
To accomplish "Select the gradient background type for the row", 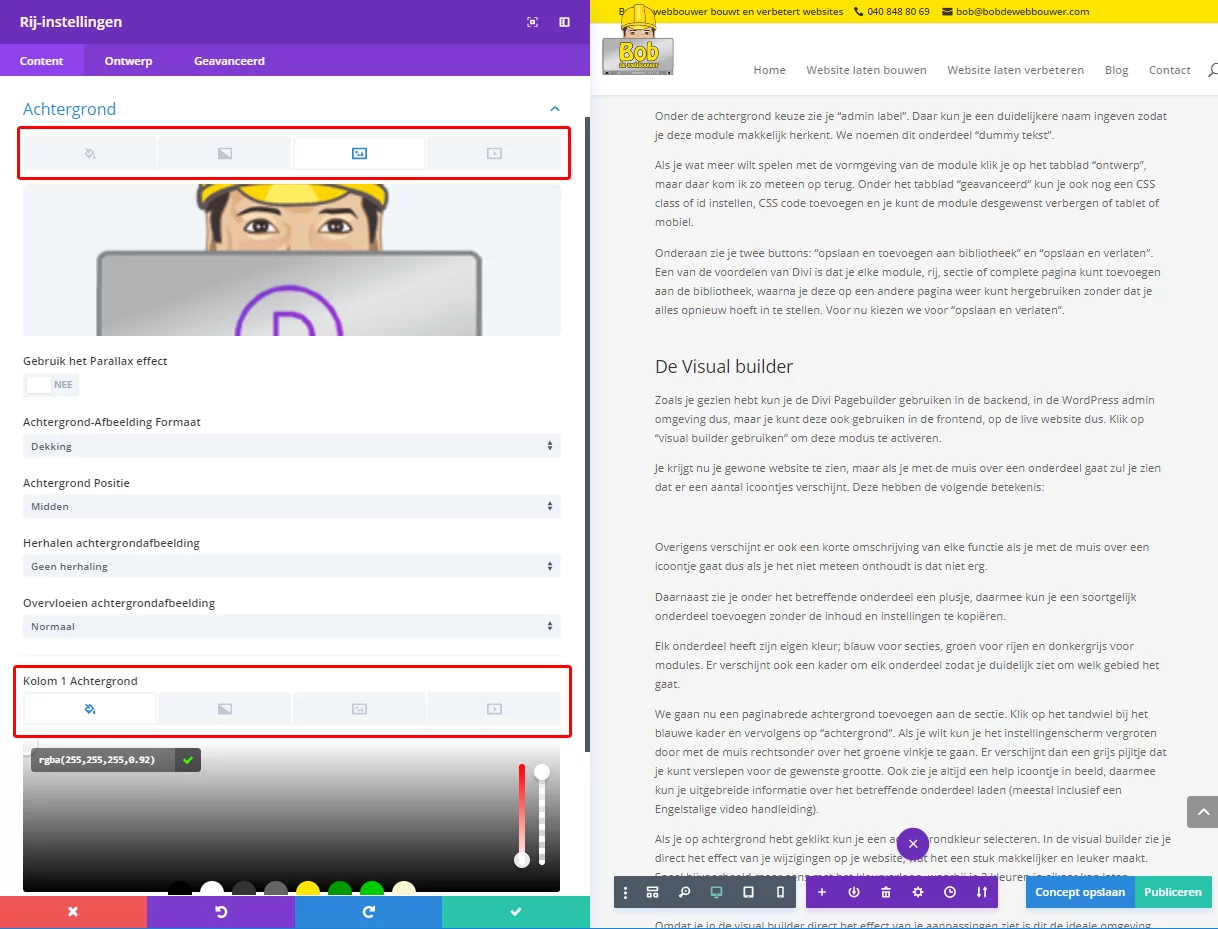I will click(x=224, y=152).
